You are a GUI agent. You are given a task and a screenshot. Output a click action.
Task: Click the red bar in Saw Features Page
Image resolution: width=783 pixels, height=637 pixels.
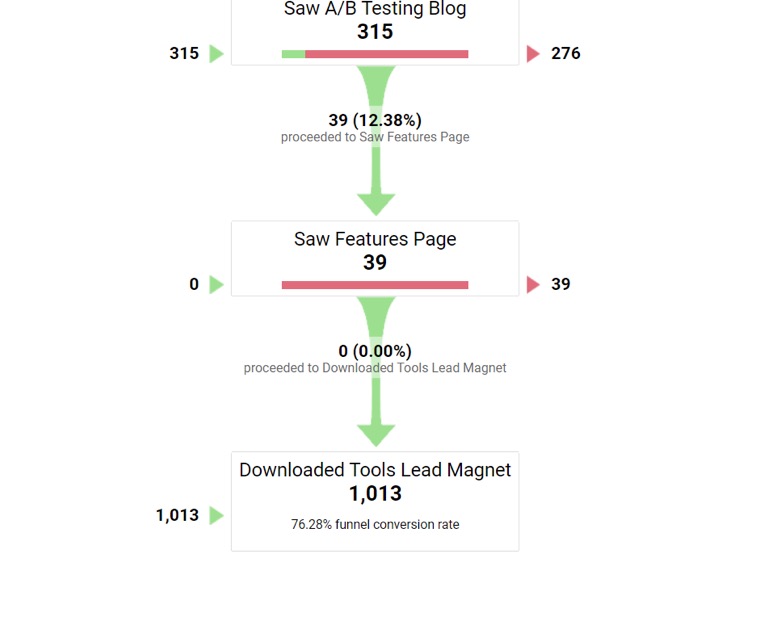(375, 285)
